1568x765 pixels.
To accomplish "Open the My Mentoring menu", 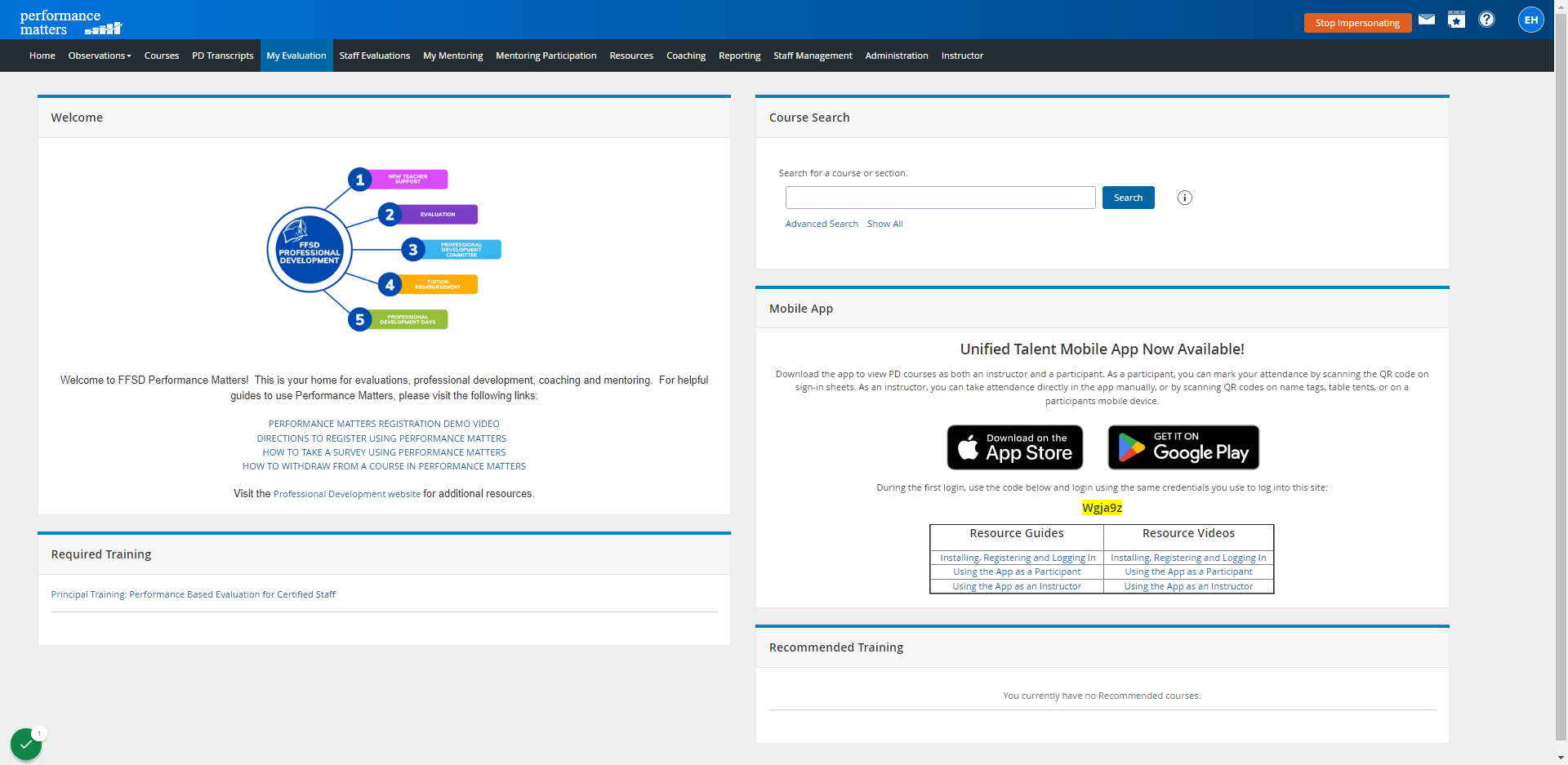I will (x=453, y=56).
